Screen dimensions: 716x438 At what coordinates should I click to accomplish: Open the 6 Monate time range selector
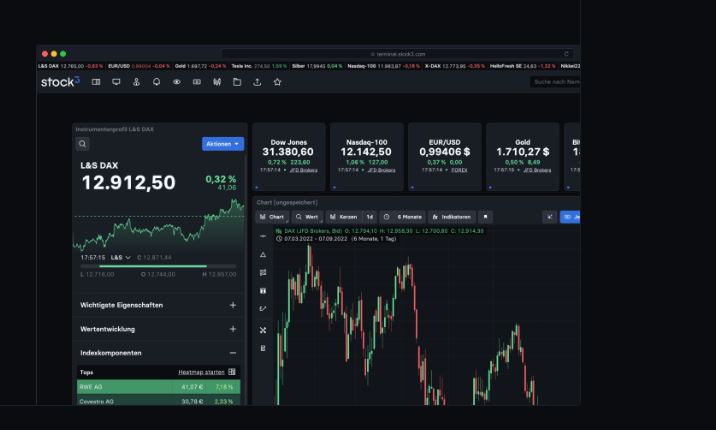(403, 217)
